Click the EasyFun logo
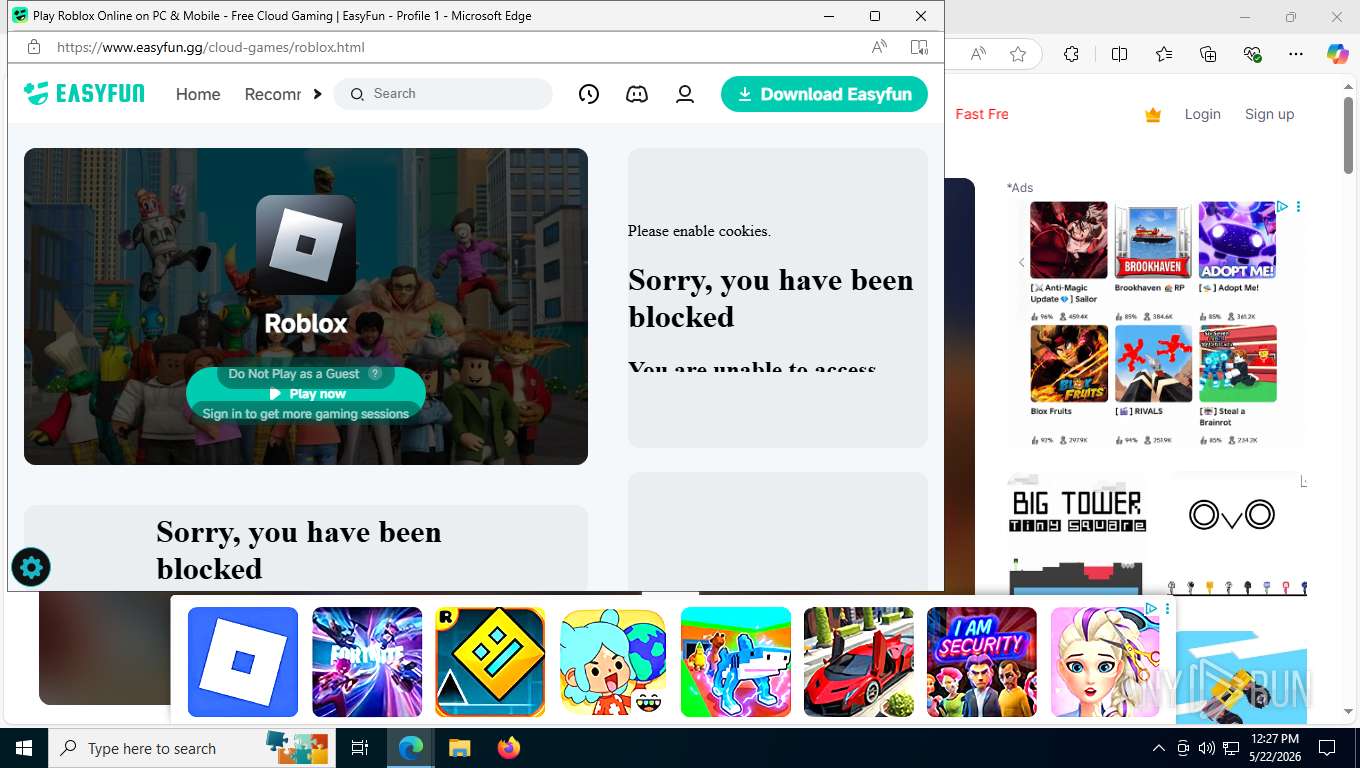 [84, 94]
